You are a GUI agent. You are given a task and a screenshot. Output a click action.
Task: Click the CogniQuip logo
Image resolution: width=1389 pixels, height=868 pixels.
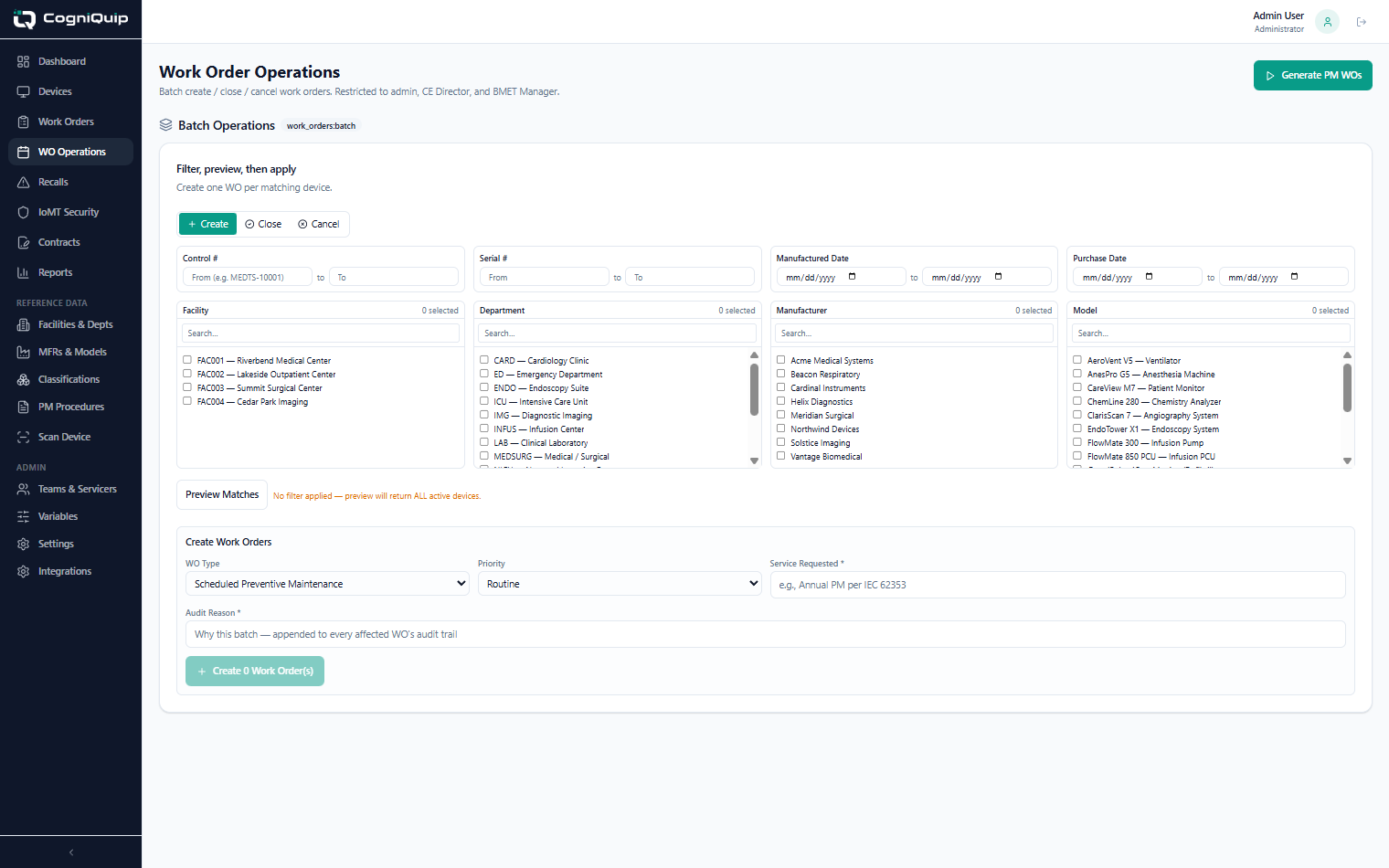click(70, 18)
